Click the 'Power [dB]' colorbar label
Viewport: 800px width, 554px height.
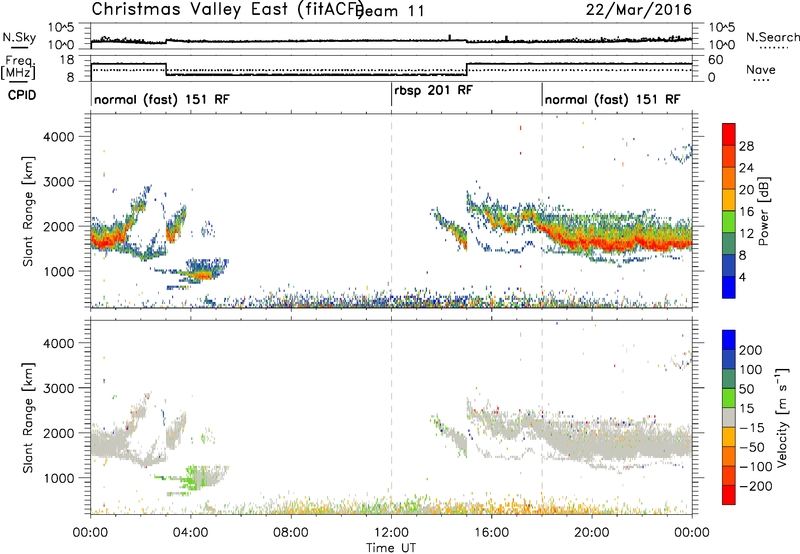pyautogui.click(x=763, y=211)
